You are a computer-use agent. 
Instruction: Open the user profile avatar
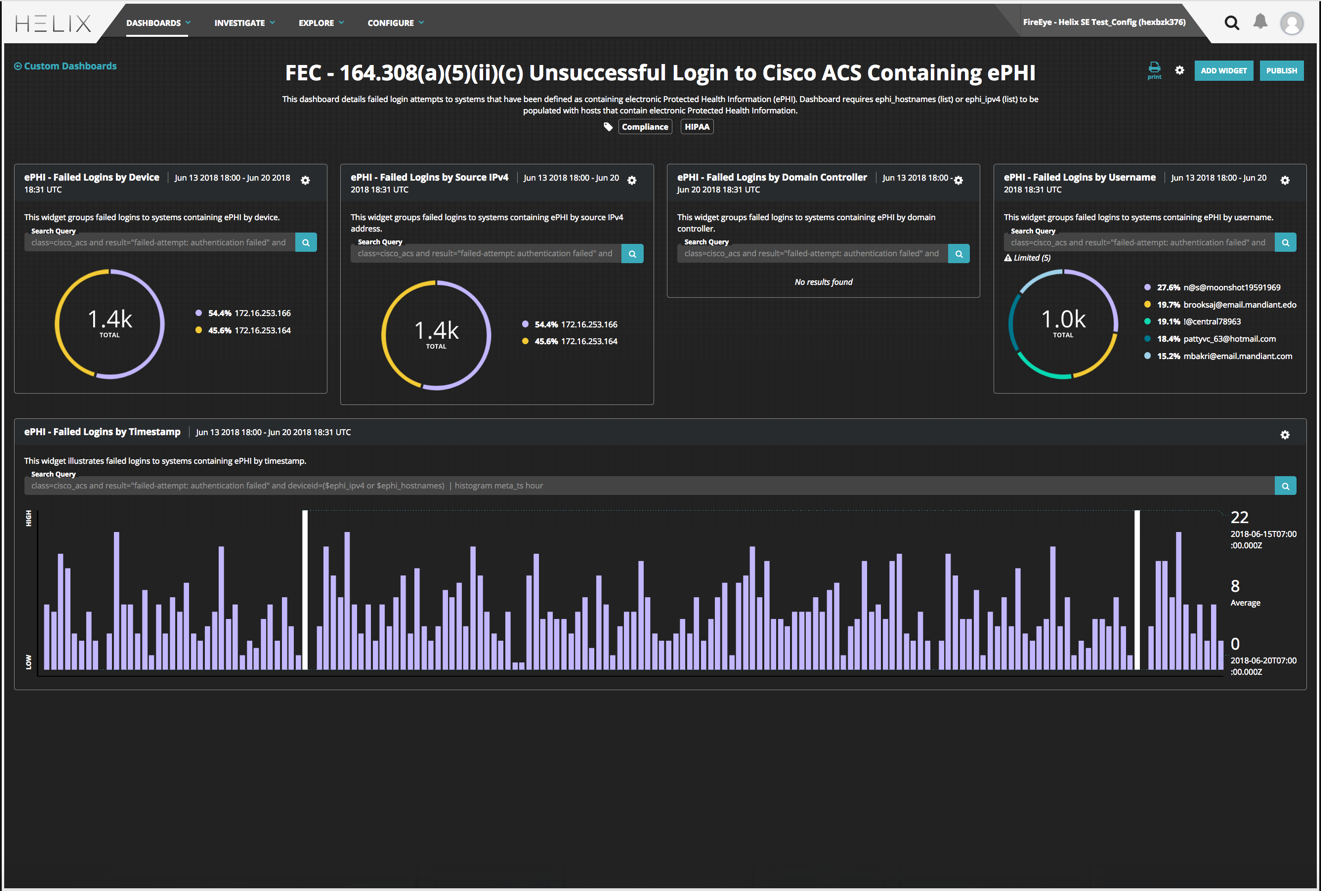[x=1292, y=23]
